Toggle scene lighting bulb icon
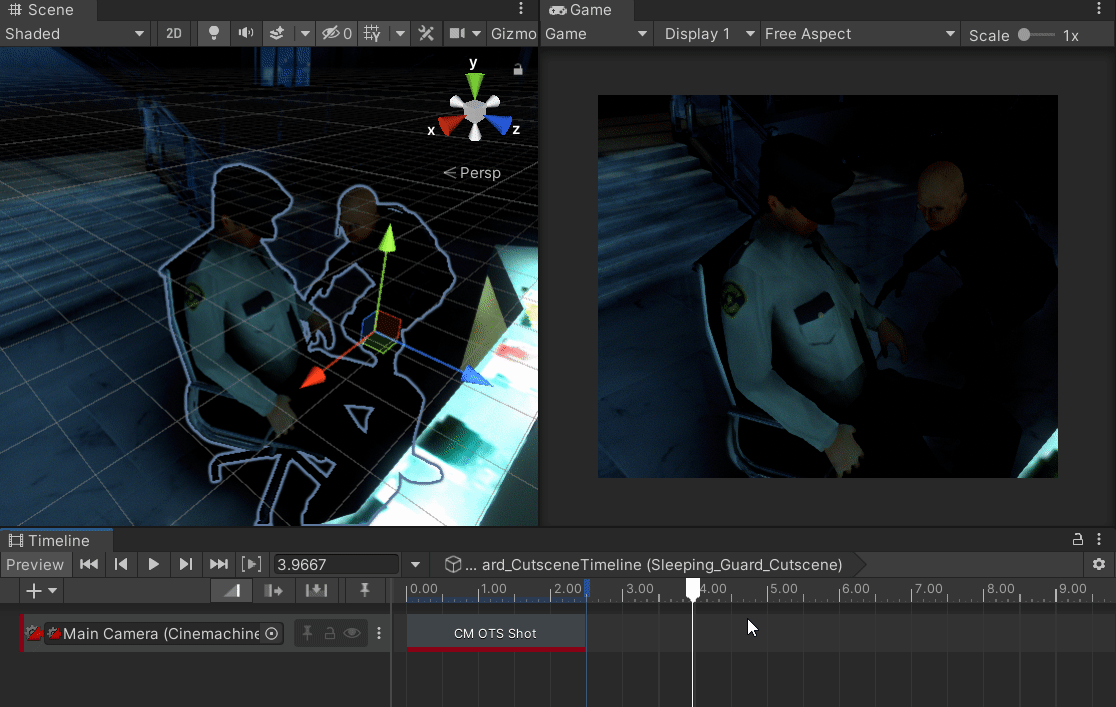 214,33
